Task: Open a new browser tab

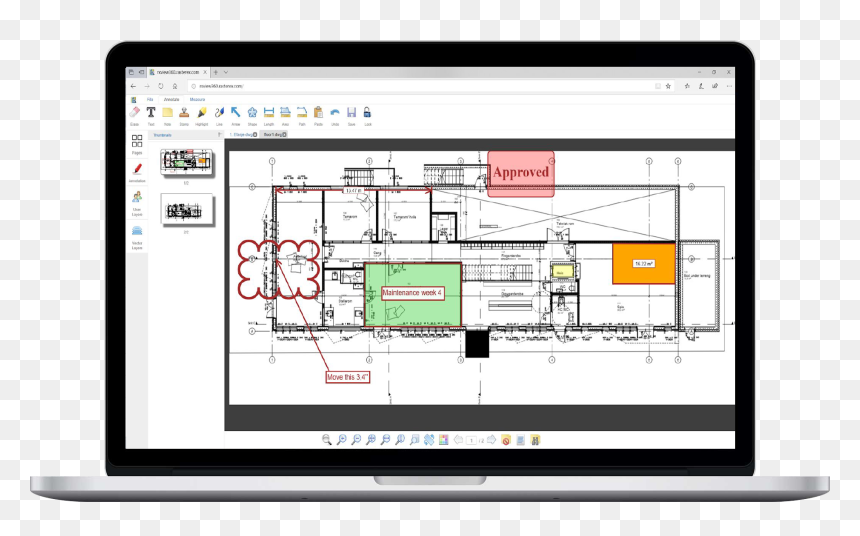Action: tap(216, 72)
